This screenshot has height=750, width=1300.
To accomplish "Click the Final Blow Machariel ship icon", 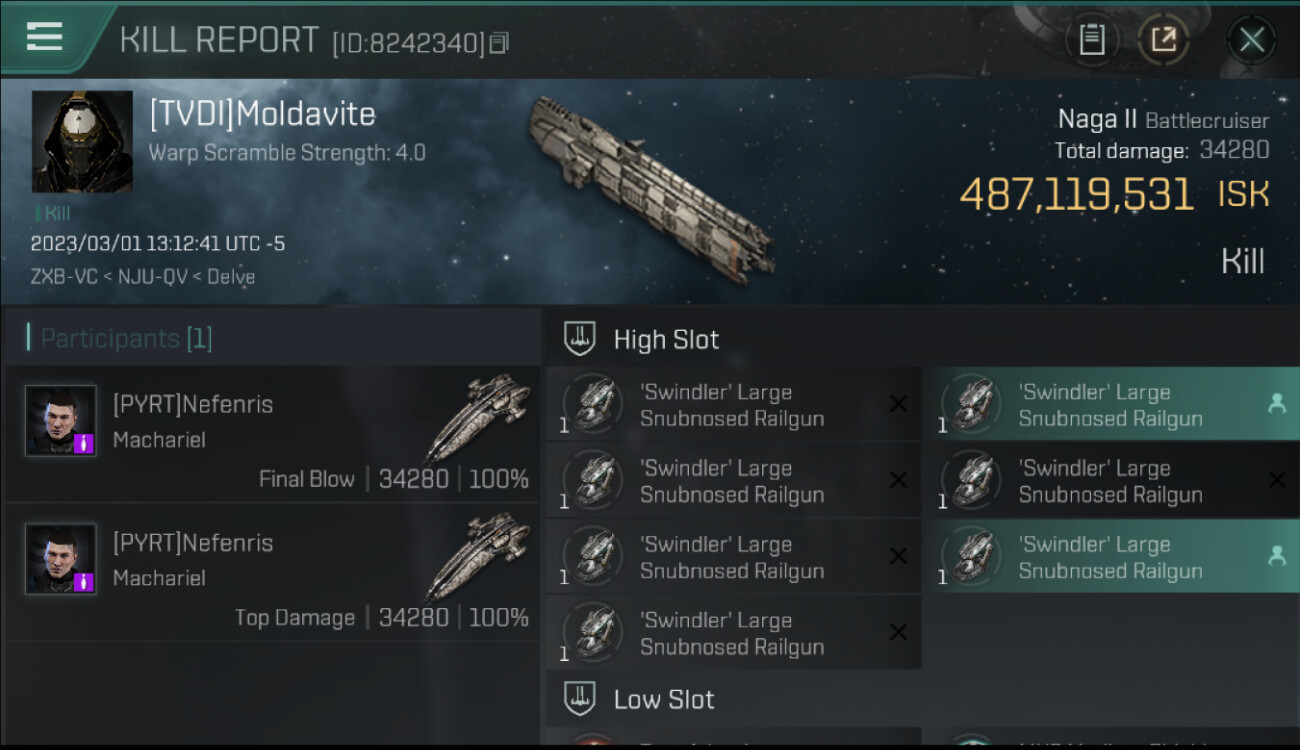I will pyautogui.click(x=478, y=417).
